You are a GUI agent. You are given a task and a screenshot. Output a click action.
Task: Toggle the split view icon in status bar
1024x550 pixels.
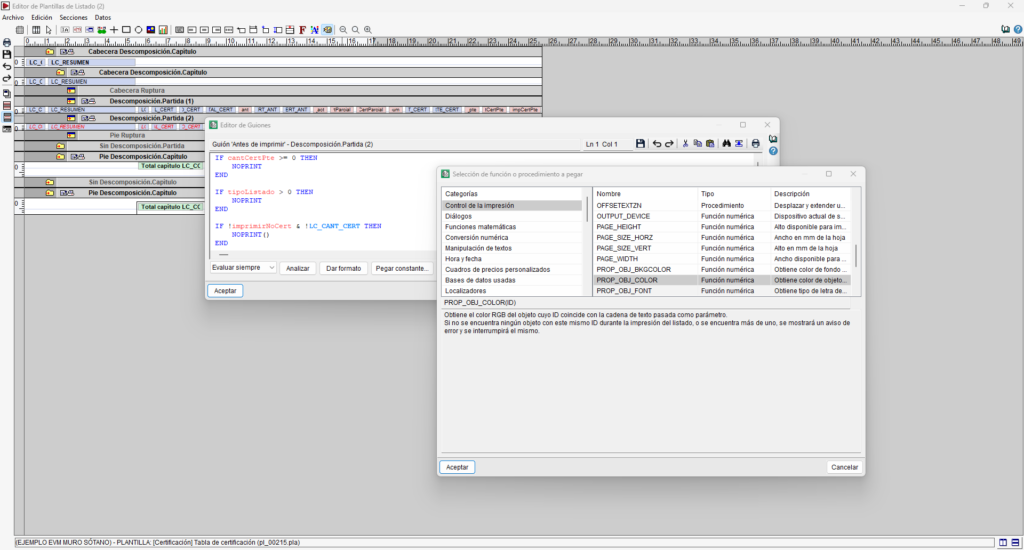tap(1003, 543)
